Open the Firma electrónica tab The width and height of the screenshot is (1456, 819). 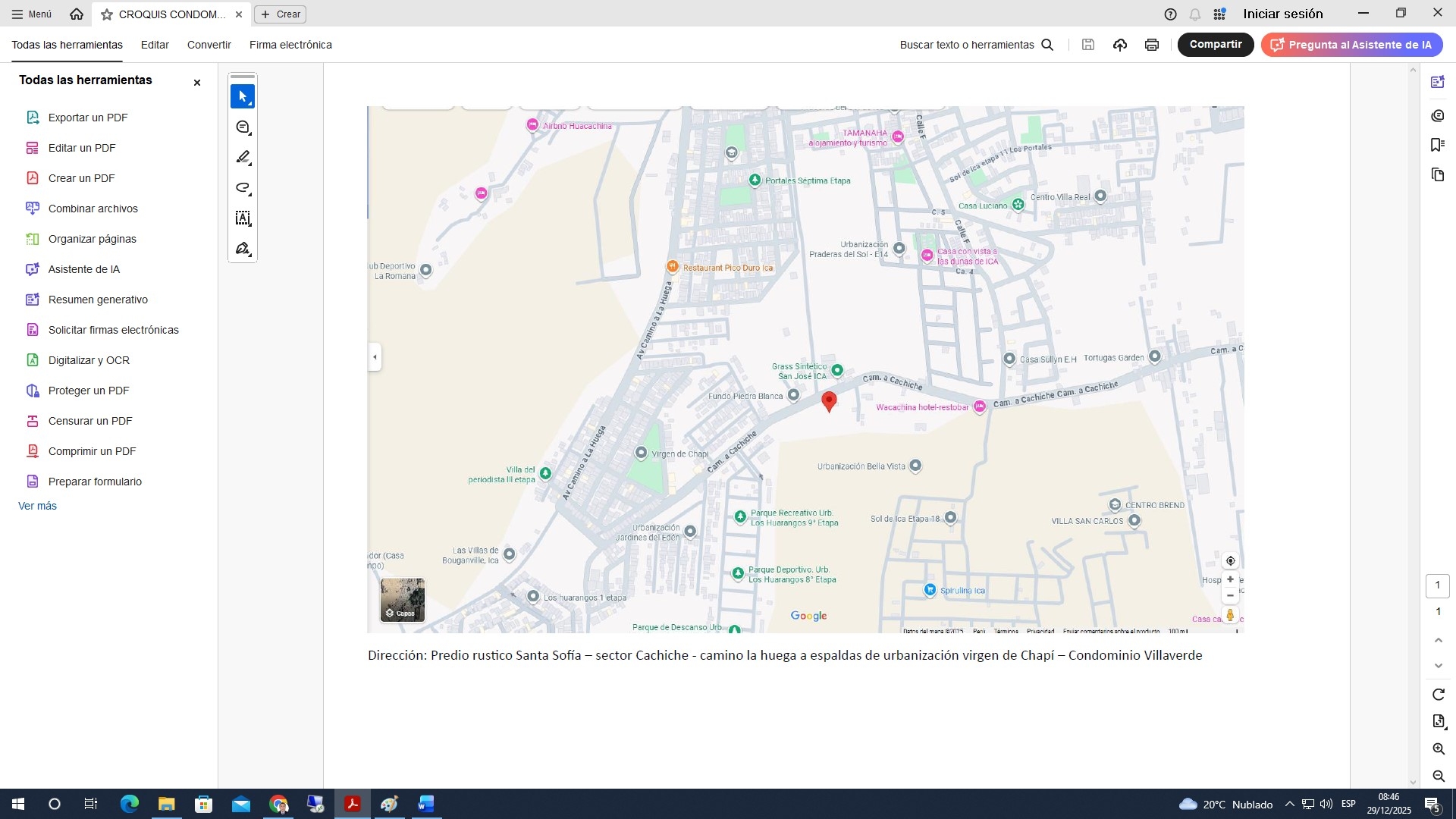click(x=290, y=45)
